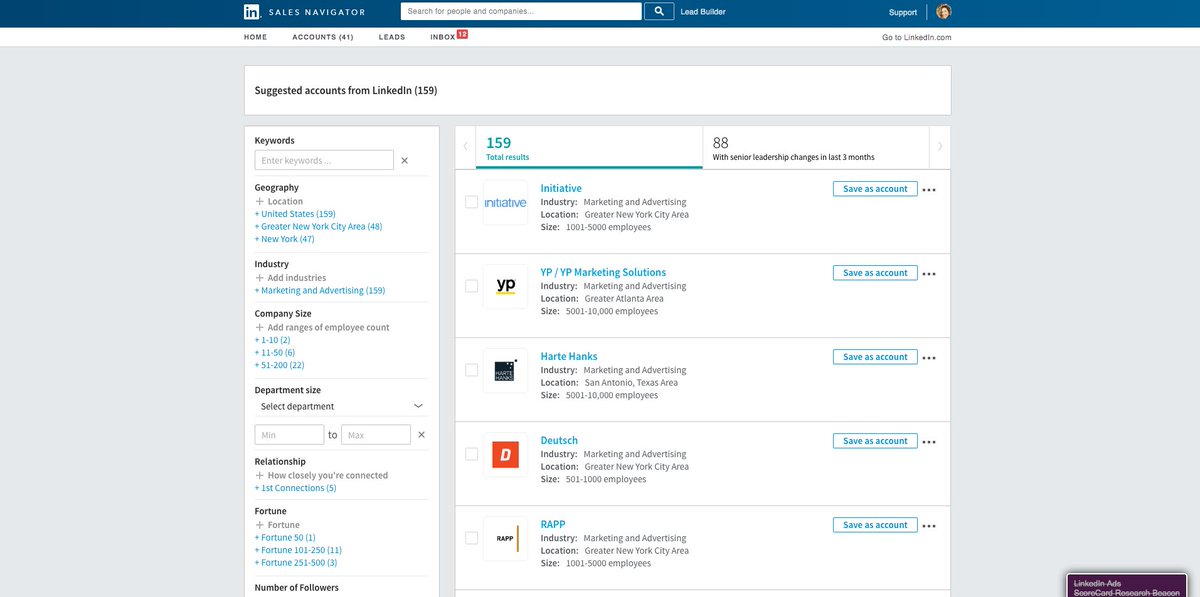Image resolution: width=1200 pixels, height=597 pixels.
Task: Click the LinkedIn Sales Navigator logo
Action: pos(304,12)
